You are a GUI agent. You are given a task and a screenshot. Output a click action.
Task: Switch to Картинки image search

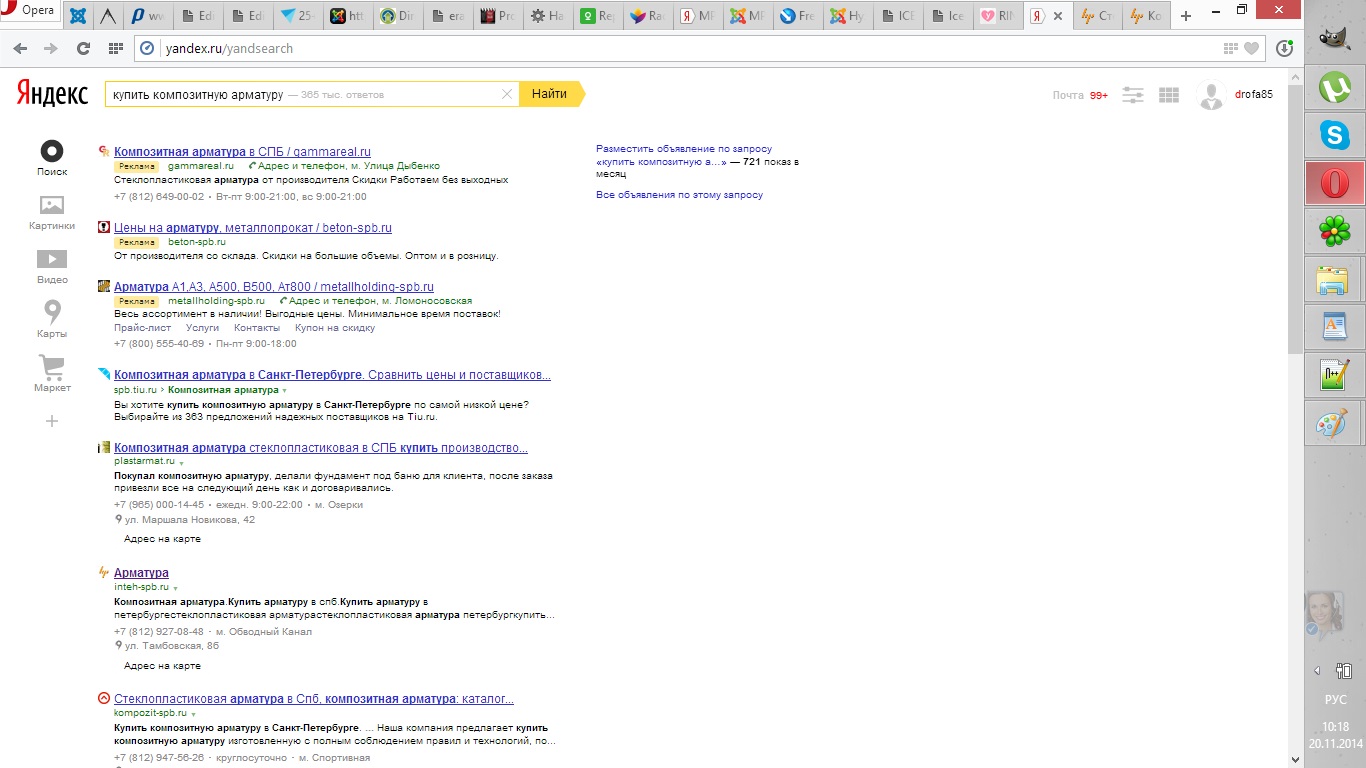[x=52, y=212]
